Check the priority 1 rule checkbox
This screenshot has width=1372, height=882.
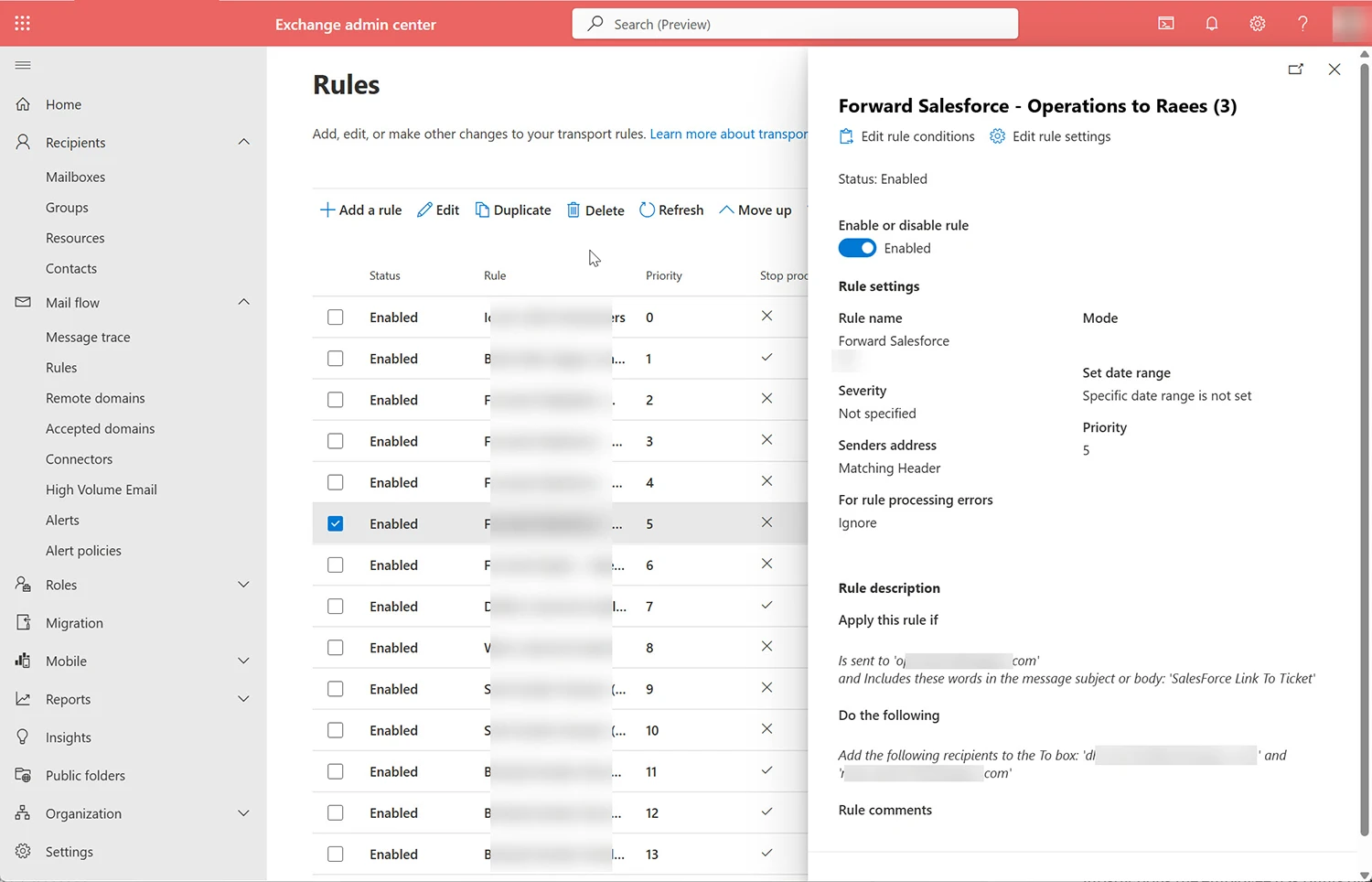[x=336, y=359]
